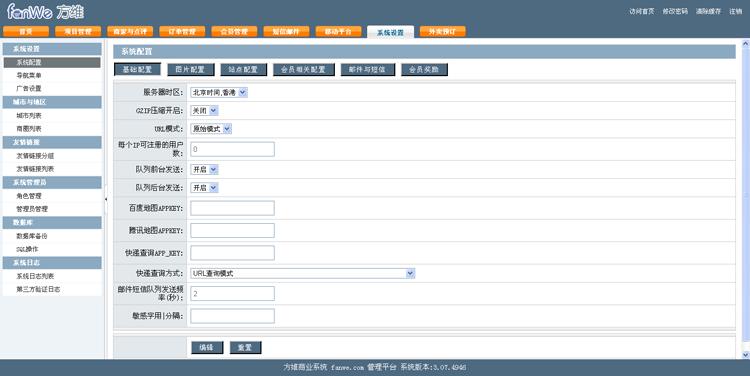Open 数据库备份 in the sidebar

click(52, 236)
